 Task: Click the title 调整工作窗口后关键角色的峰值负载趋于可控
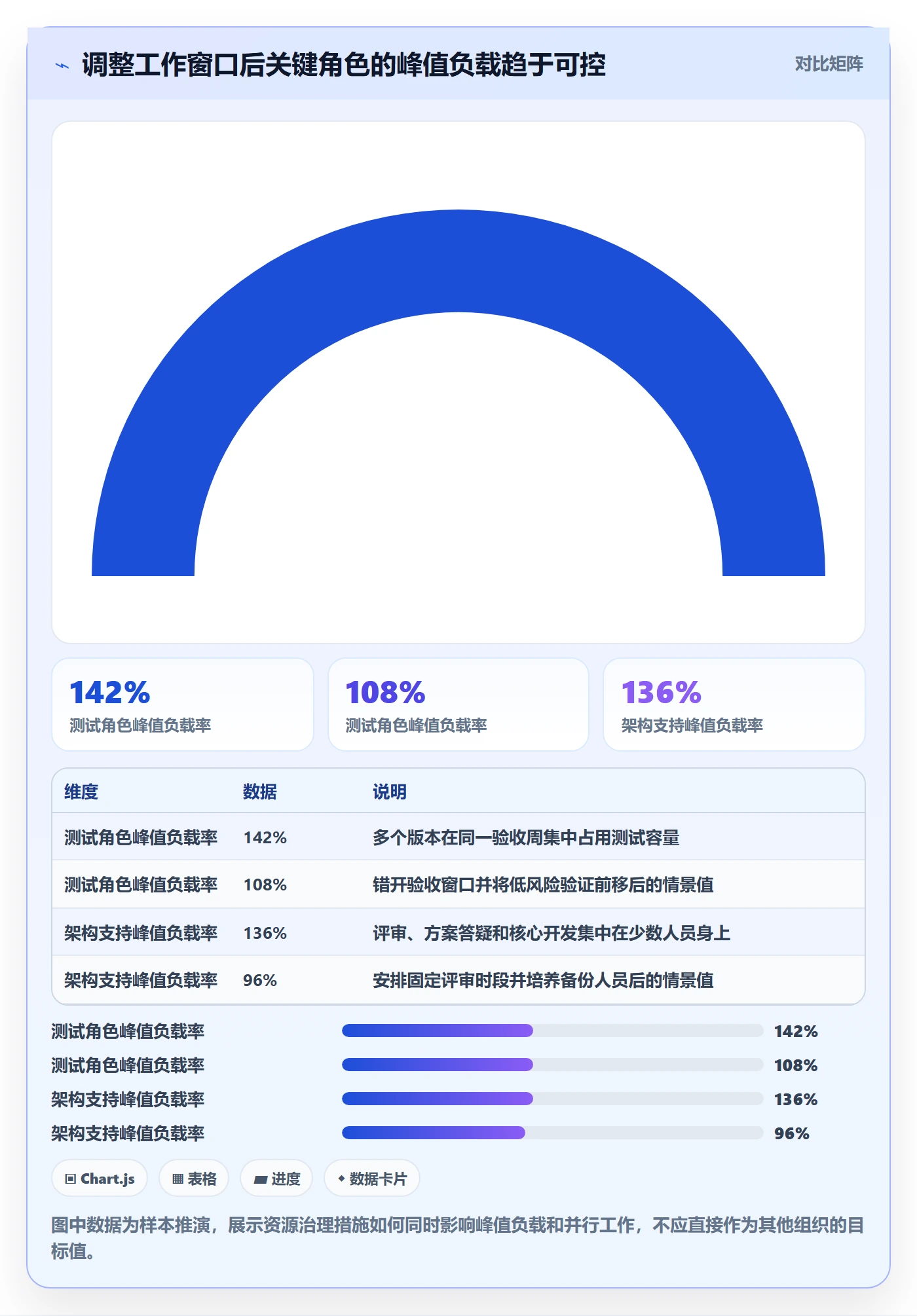pos(344,65)
